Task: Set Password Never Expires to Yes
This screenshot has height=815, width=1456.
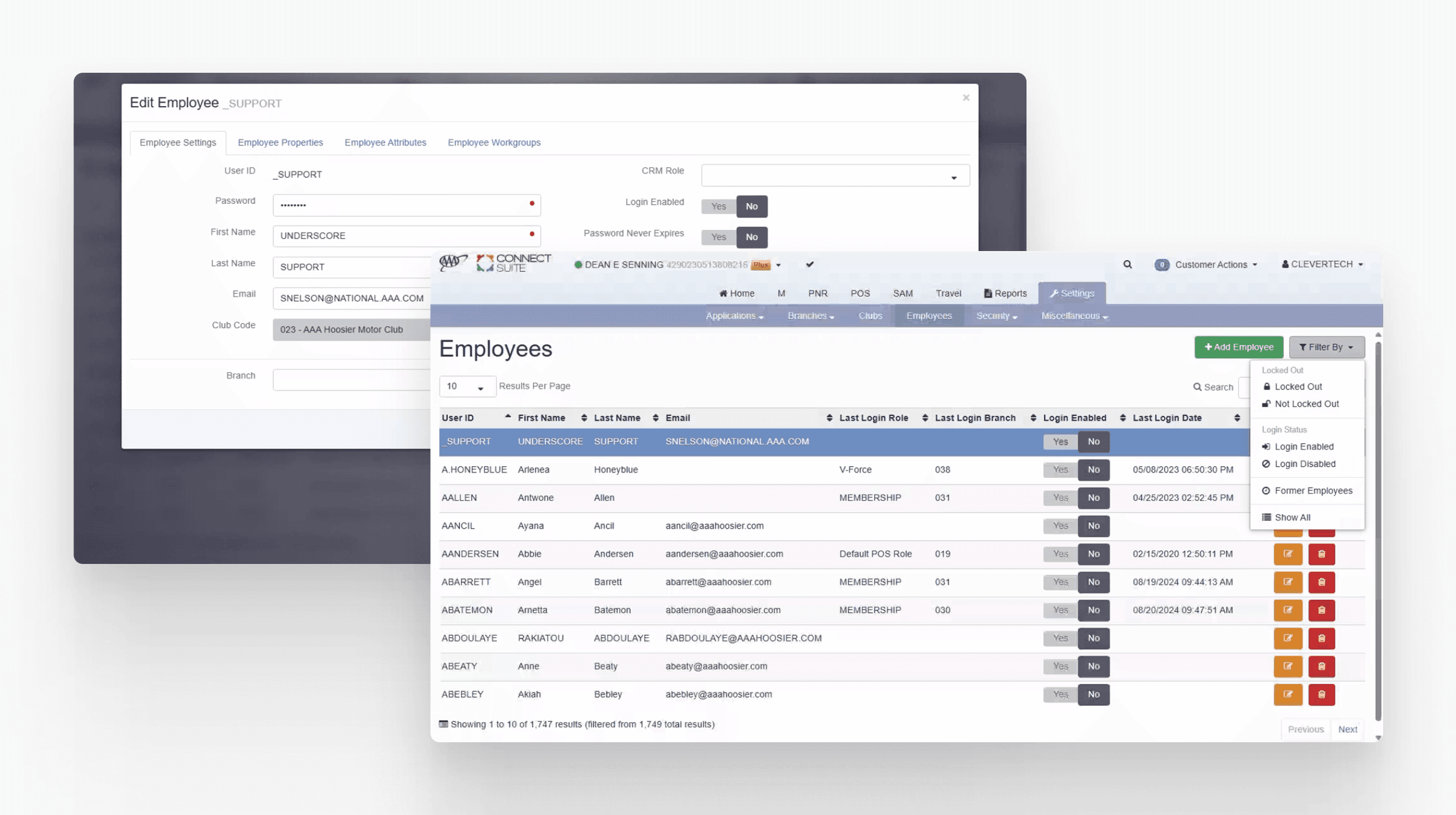Action: tap(718, 237)
